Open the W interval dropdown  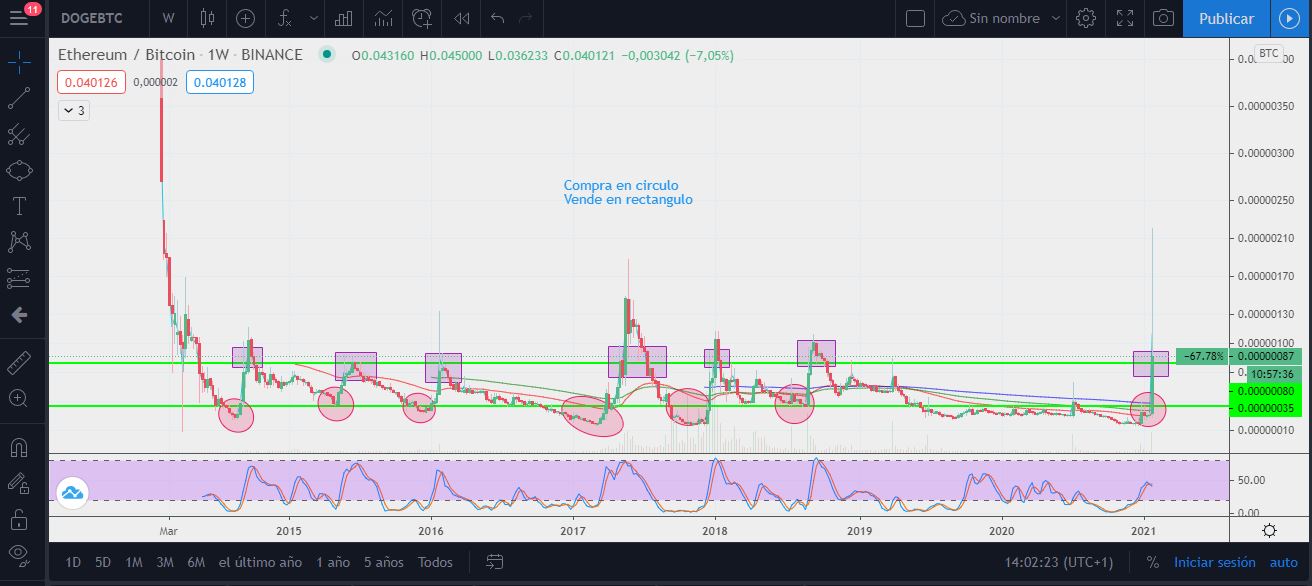click(168, 18)
